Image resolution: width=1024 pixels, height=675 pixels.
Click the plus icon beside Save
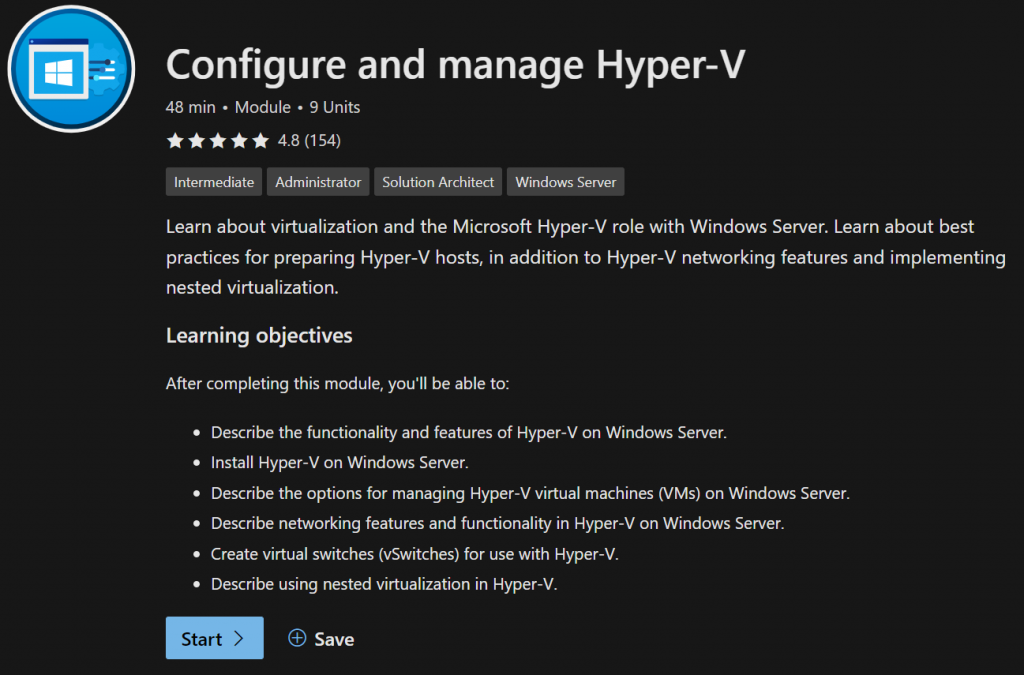[x=297, y=638]
